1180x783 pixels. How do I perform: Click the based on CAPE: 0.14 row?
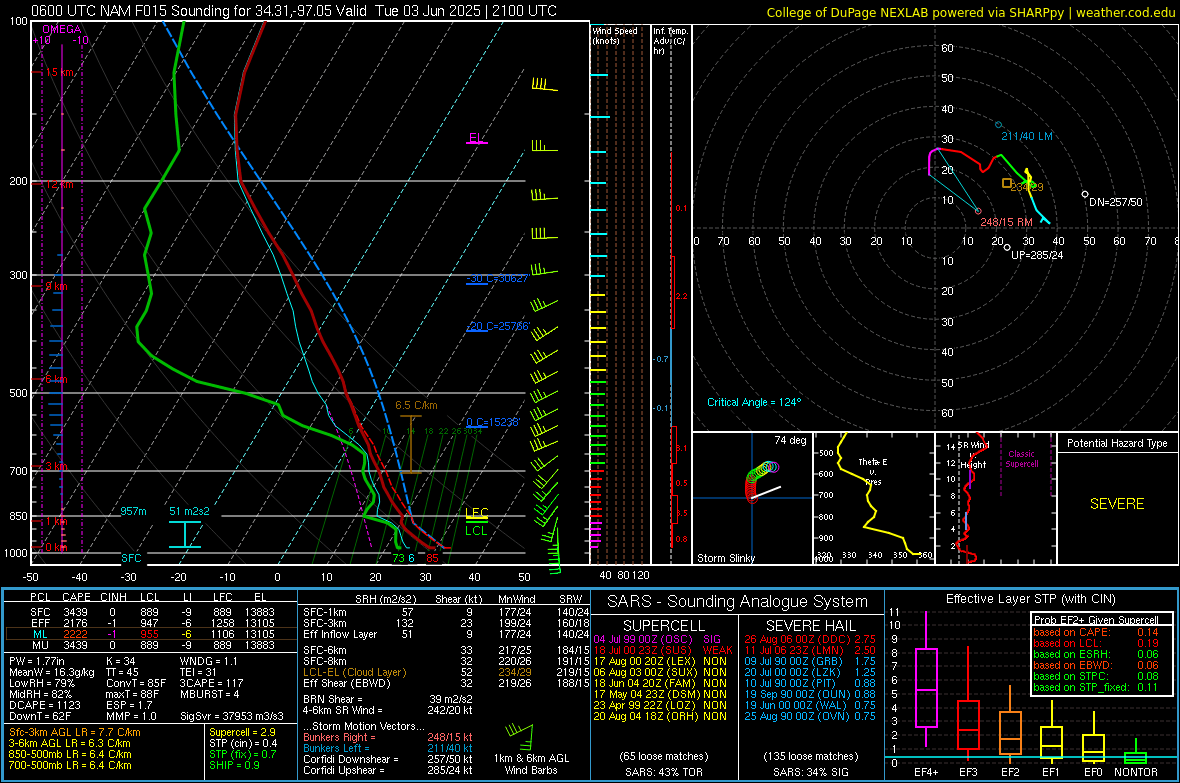click(x=1096, y=632)
